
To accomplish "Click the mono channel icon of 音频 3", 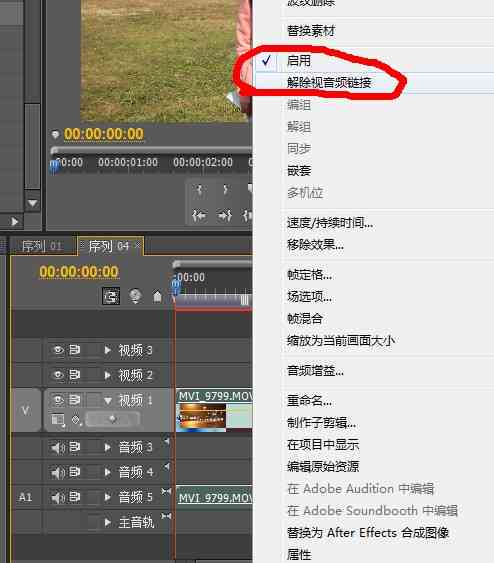I will pos(167,441).
